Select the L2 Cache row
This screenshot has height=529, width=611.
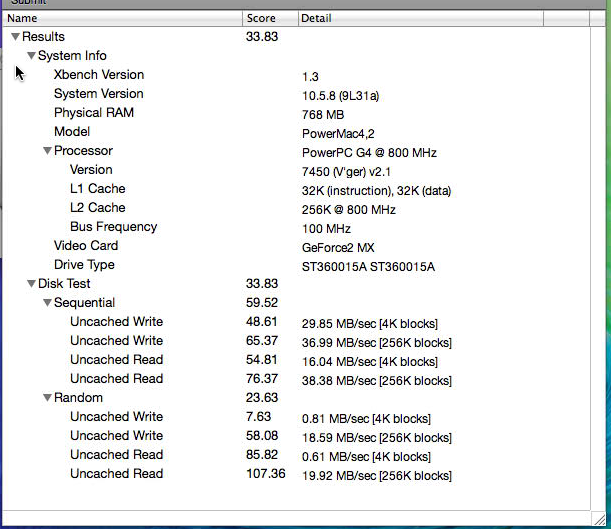pyautogui.click(x=296, y=208)
